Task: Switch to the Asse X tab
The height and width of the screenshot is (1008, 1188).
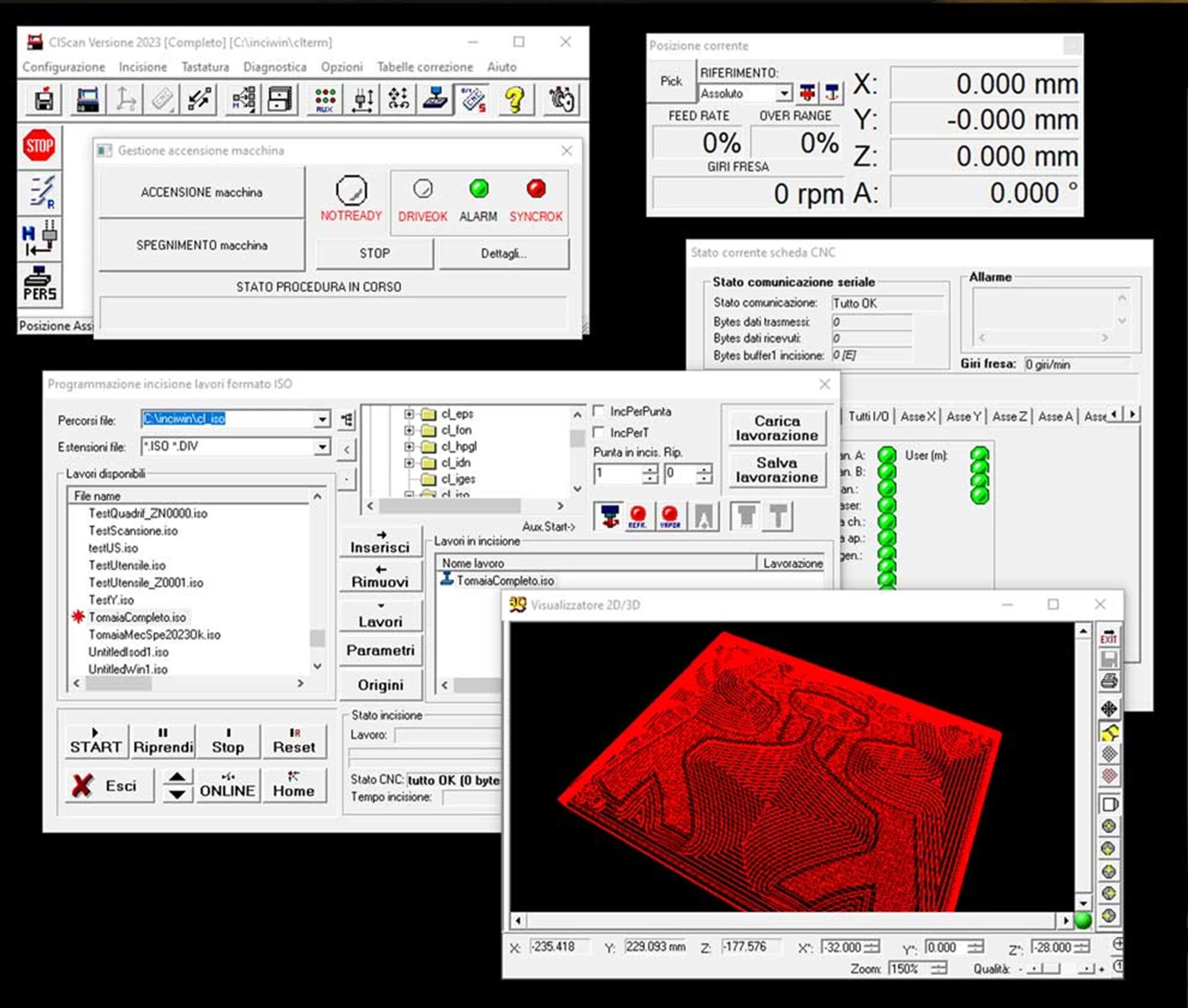Action: click(918, 416)
